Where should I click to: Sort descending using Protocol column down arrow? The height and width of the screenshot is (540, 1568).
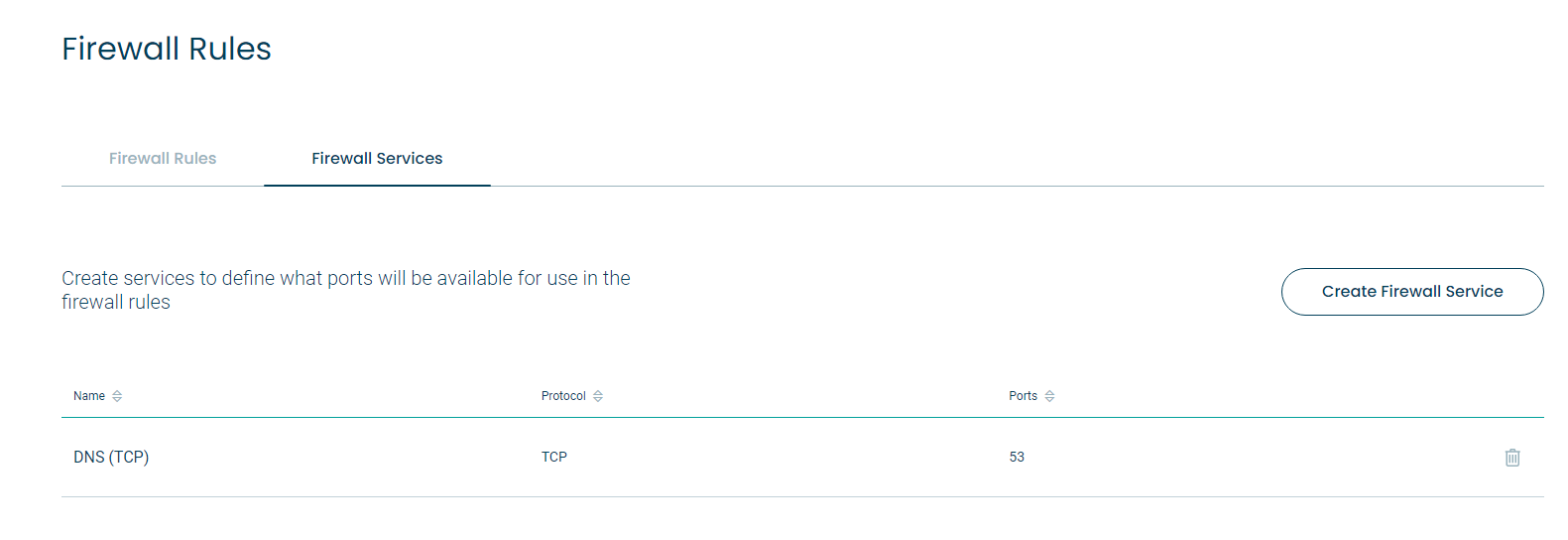598,399
